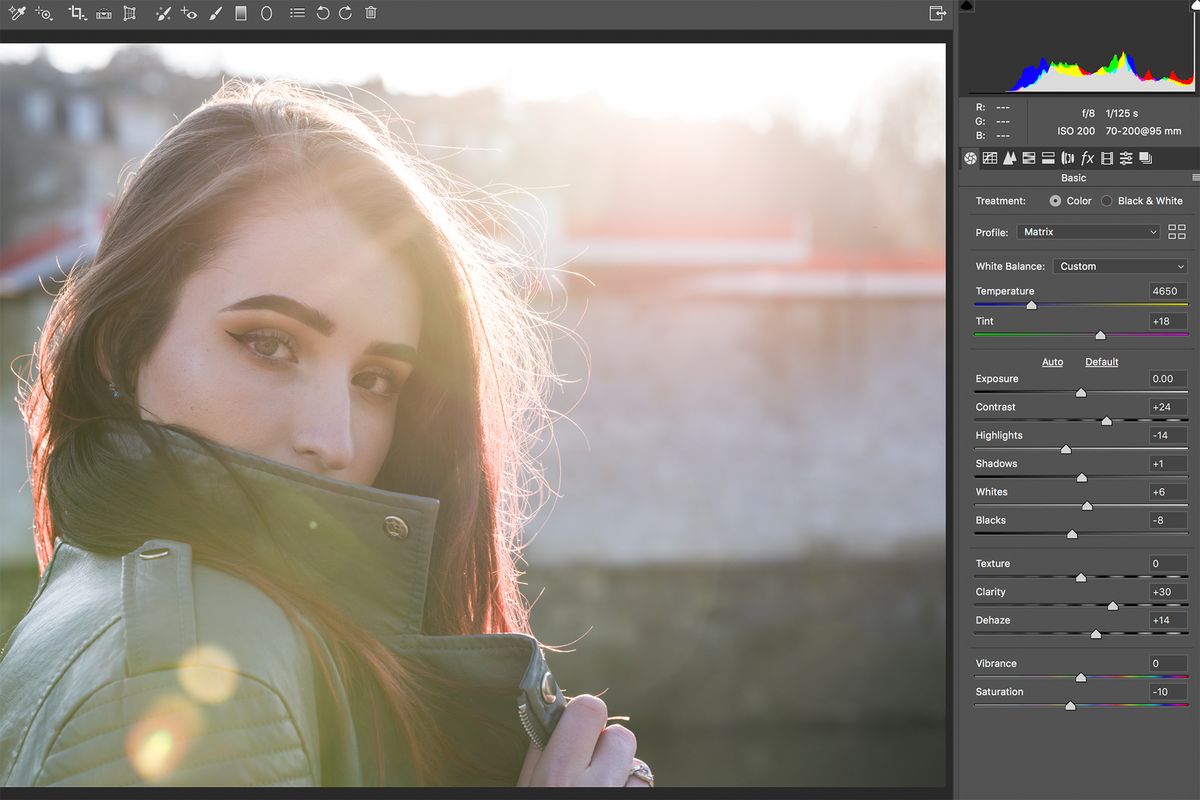Screen dimensions: 1200x800
Task: Open the Lens Corrections panel
Action: coord(1066,158)
